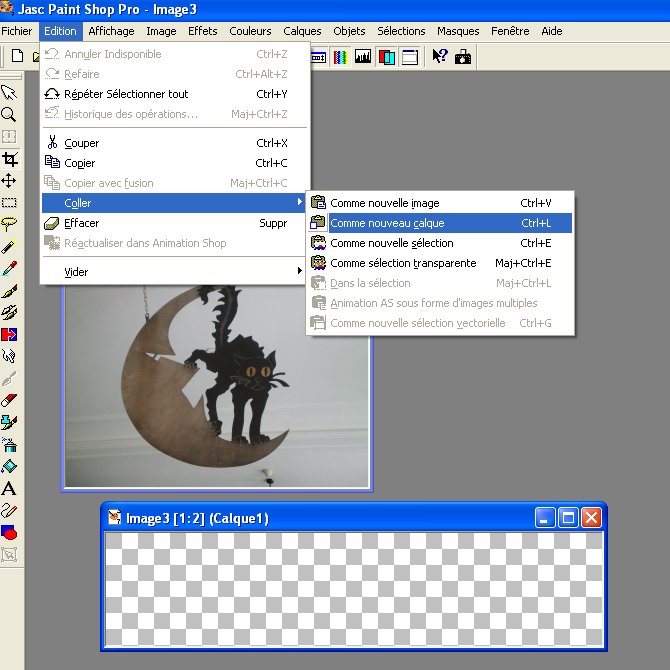Open the Objets menu
This screenshot has width=670, height=670.
pyautogui.click(x=349, y=31)
